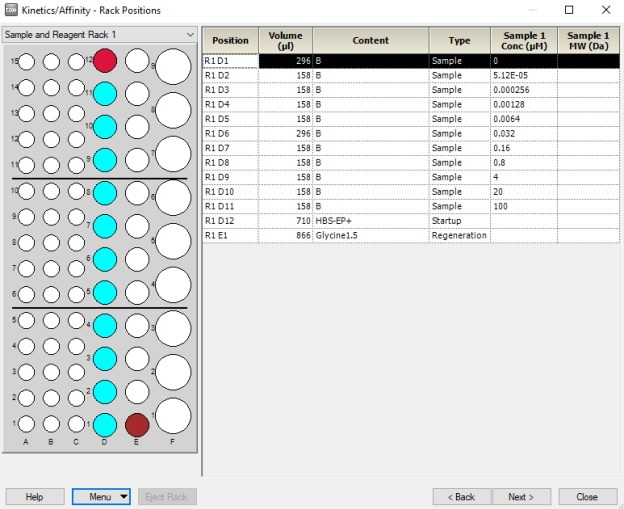Click the Help button
The image size is (624, 509).
click(x=35, y=496)
